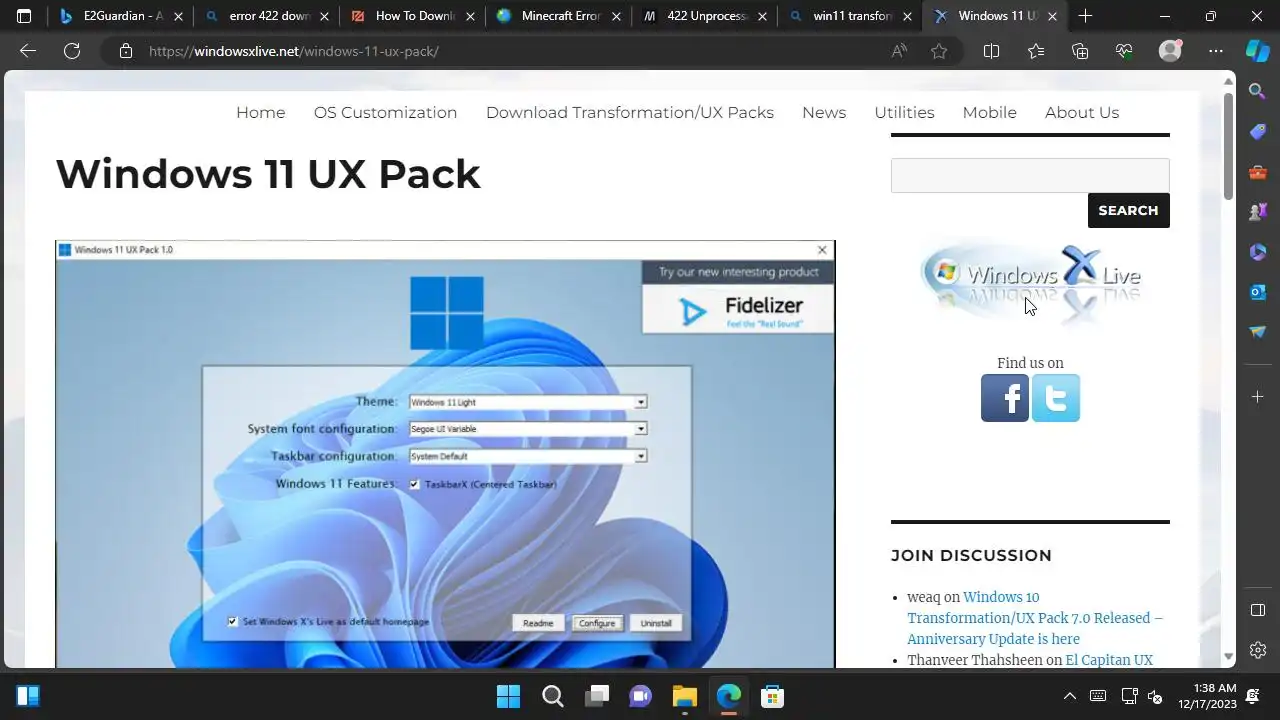The image size is (1280, 720).
Task: Open split screen icon in toolbar
Action: tap(991, 51)
